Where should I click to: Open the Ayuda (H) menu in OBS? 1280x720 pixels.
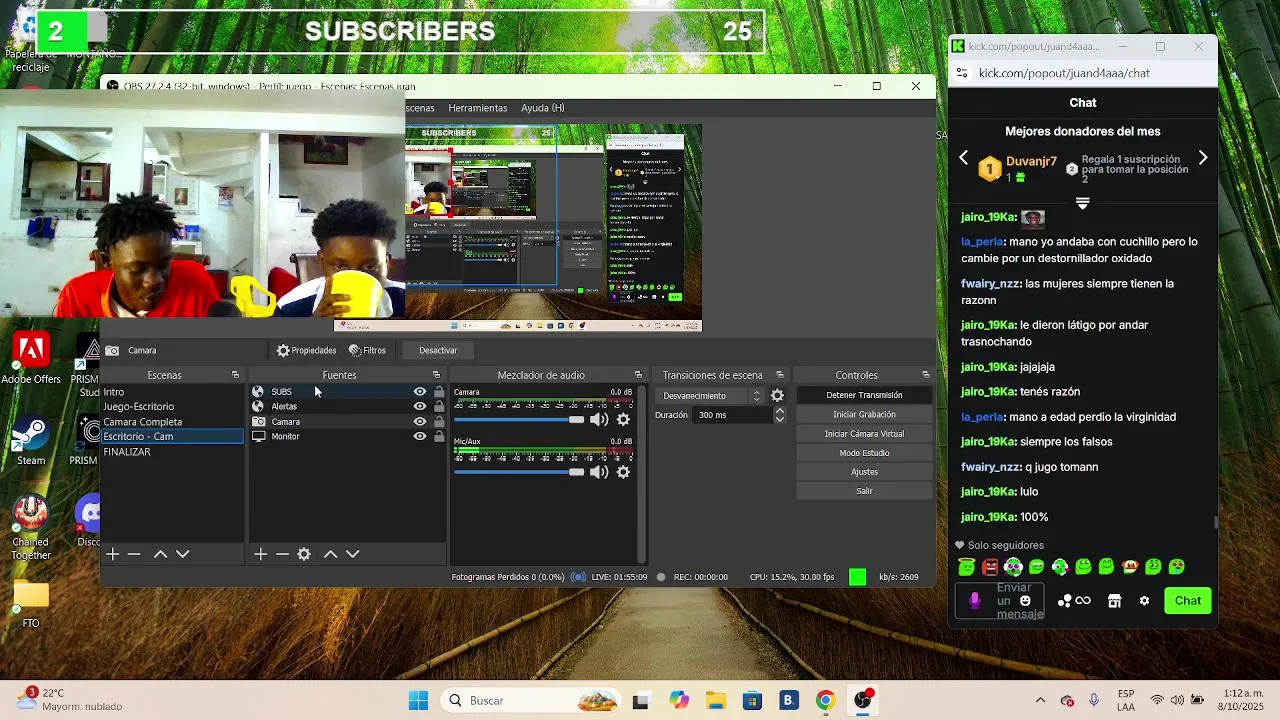(543, 108)
